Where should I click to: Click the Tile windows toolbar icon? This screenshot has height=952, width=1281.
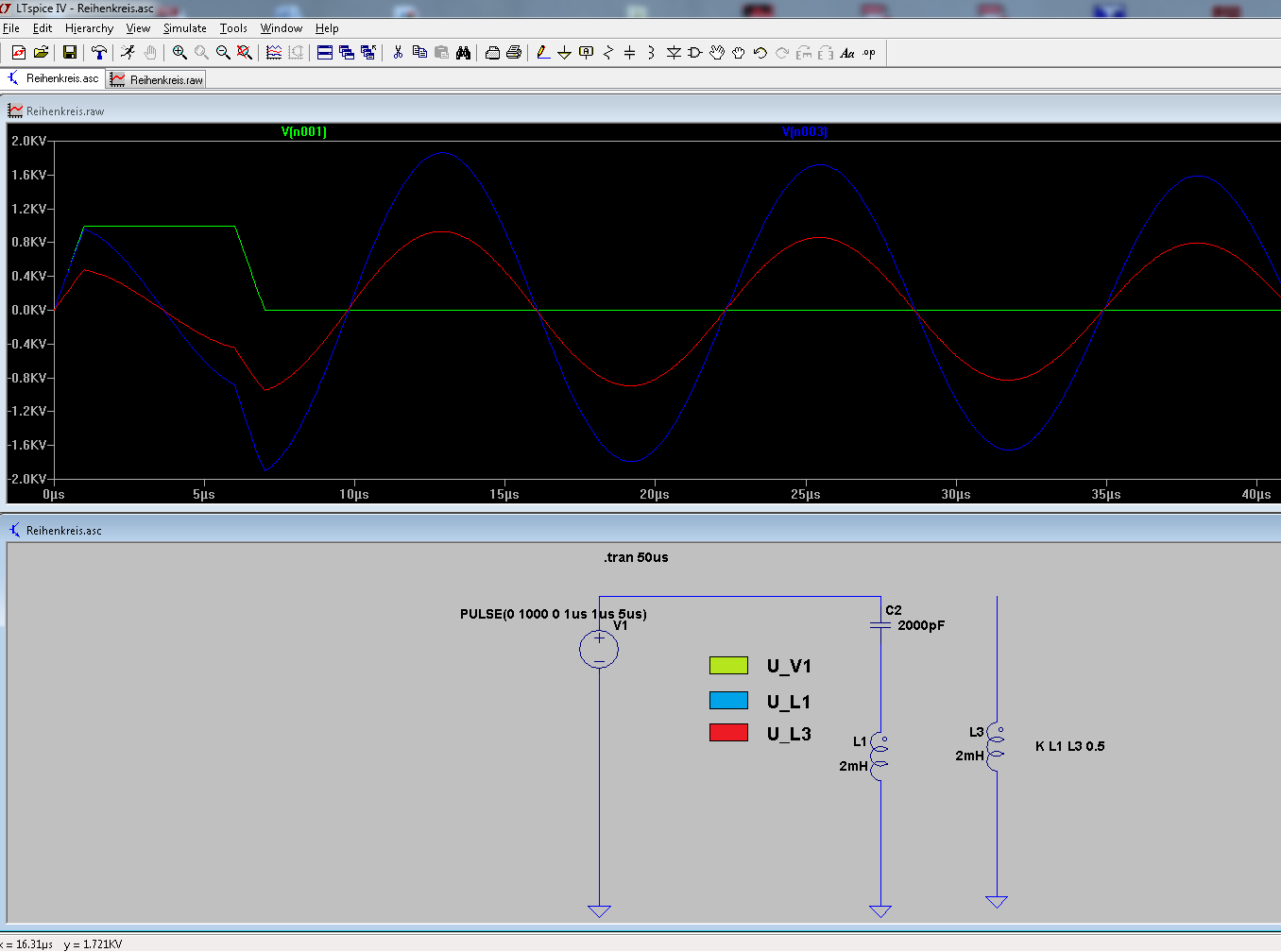click(324, 53)
